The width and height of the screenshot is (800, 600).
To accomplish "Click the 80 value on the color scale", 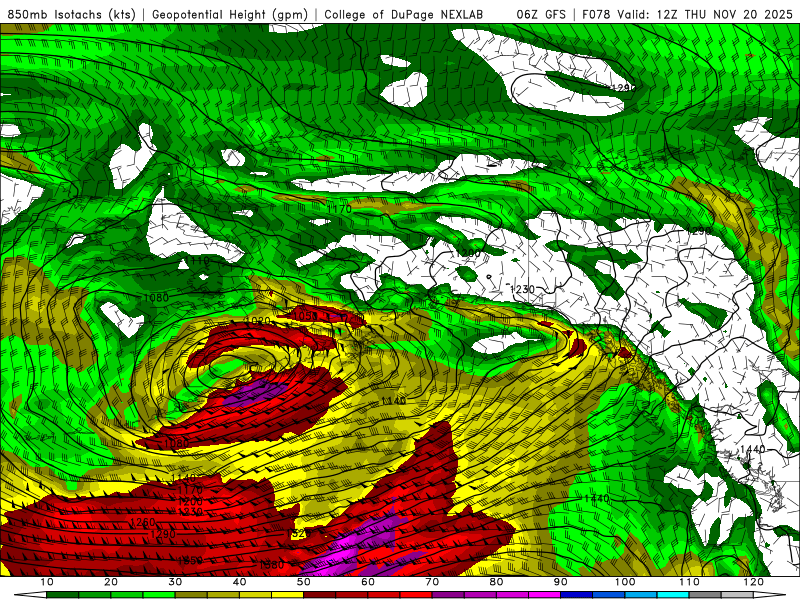I will [x=496, y=582].
